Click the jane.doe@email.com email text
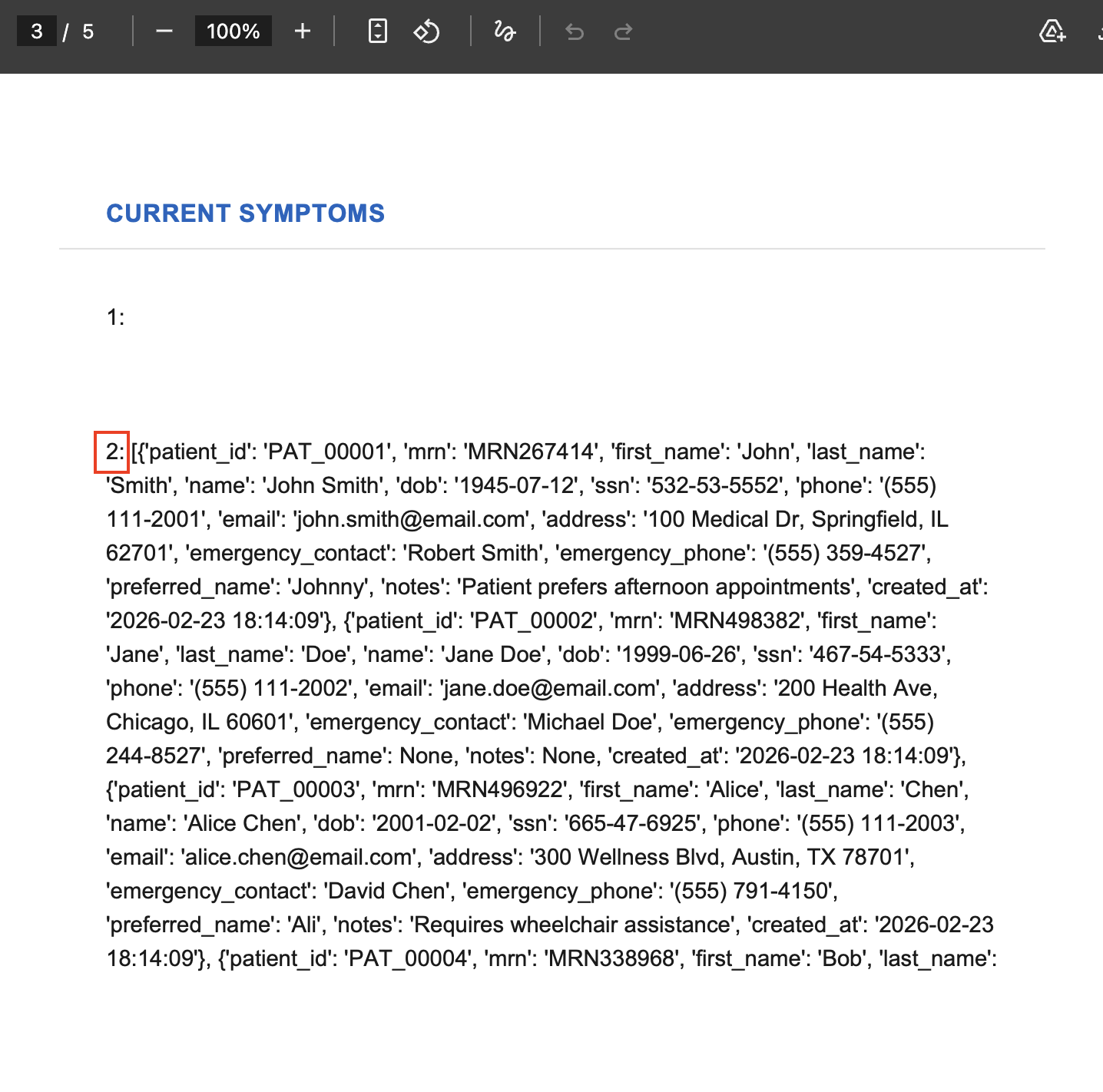The width and height of the screenshot is (1103, 1092). pyautogui.click(x=548, y=688)
